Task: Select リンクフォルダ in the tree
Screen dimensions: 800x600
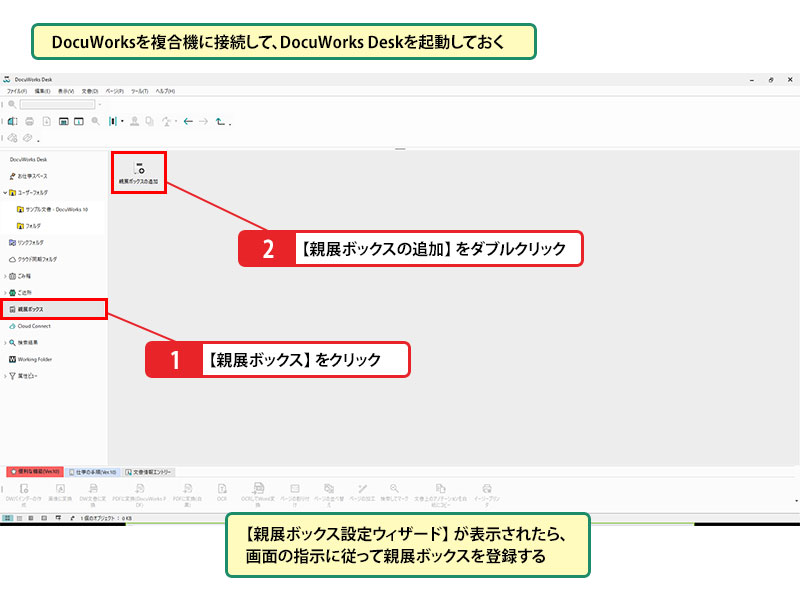Action: point(27,242)
